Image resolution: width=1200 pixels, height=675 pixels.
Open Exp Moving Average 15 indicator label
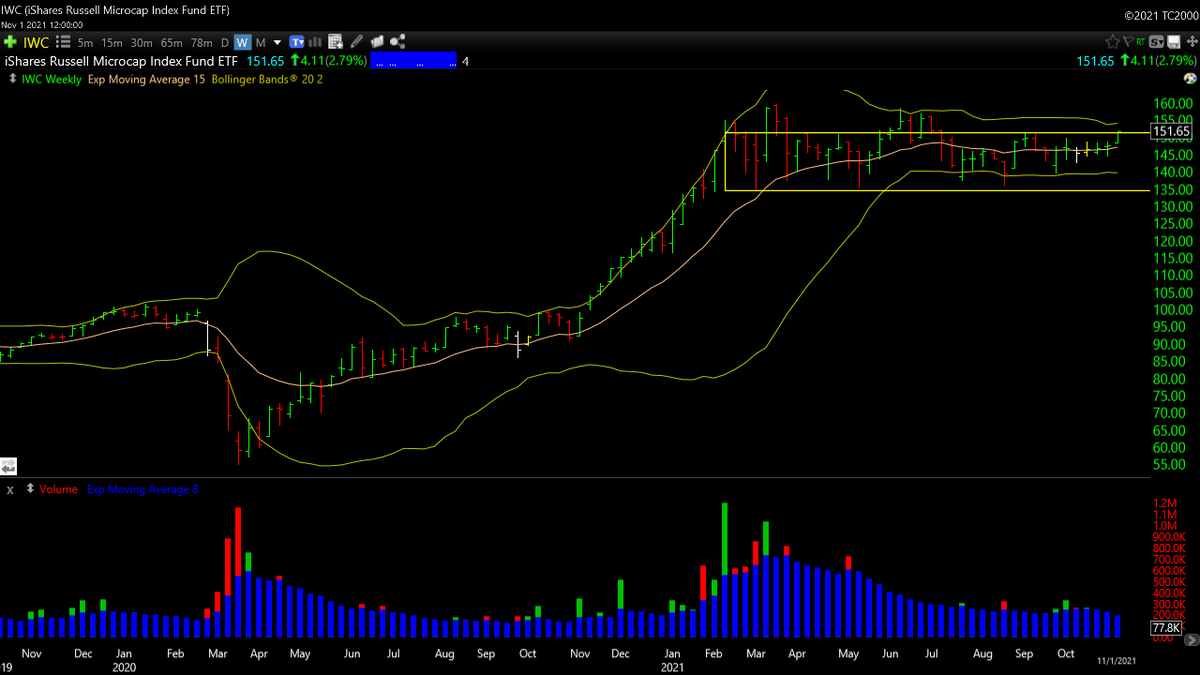point(146,79)
